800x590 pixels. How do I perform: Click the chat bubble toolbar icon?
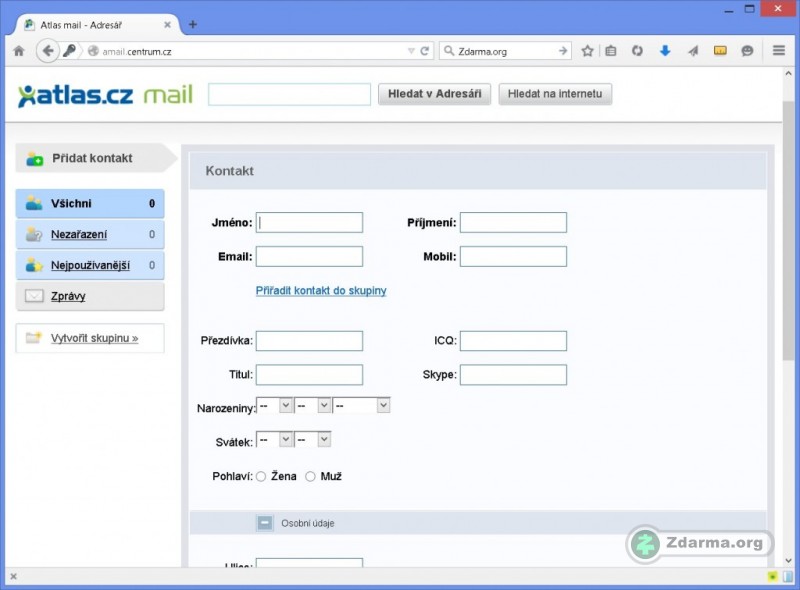tap(747, 51)
